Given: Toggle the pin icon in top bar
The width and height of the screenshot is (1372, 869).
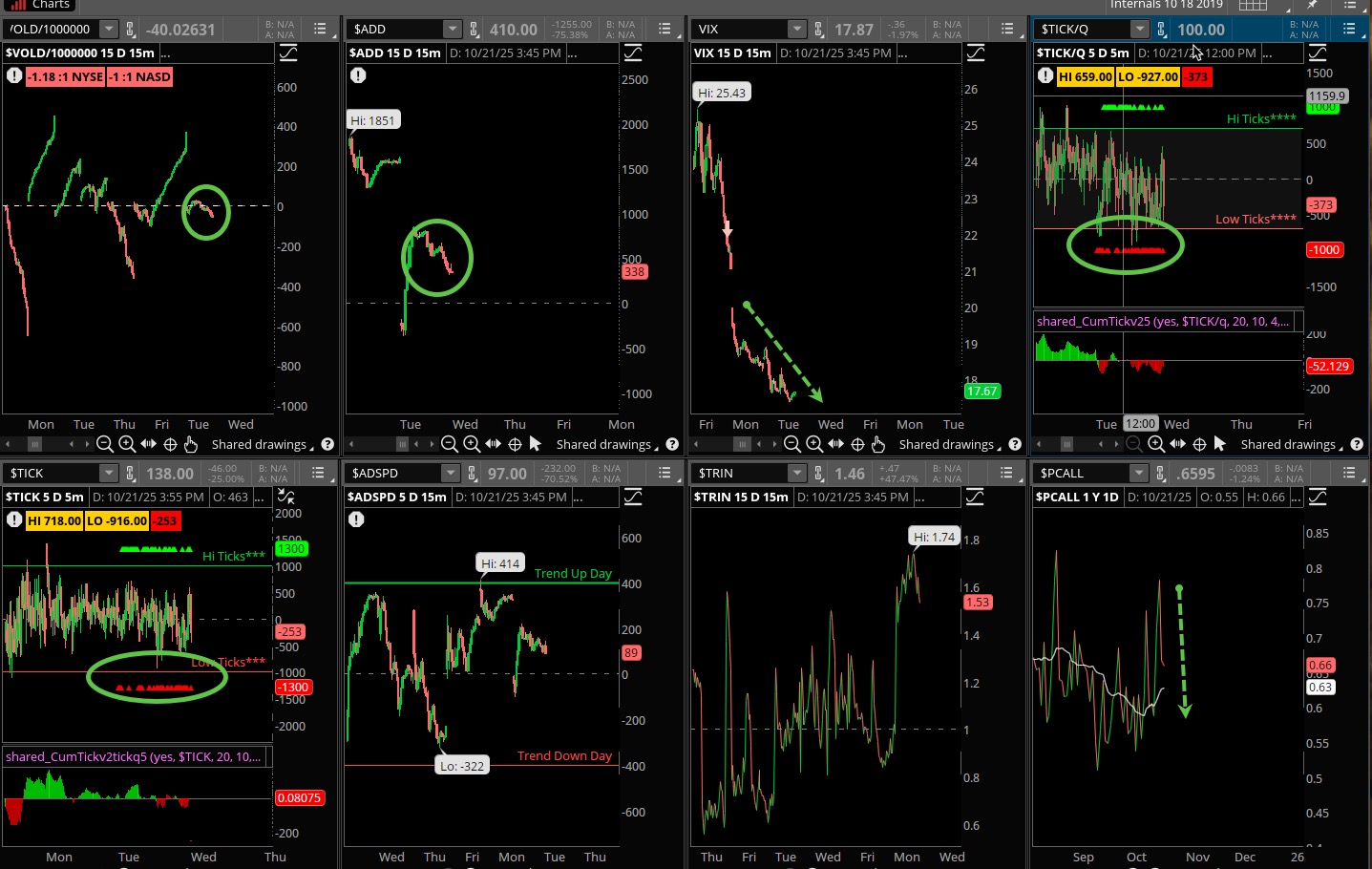Looking at the screenshot, I should 1312,6.
